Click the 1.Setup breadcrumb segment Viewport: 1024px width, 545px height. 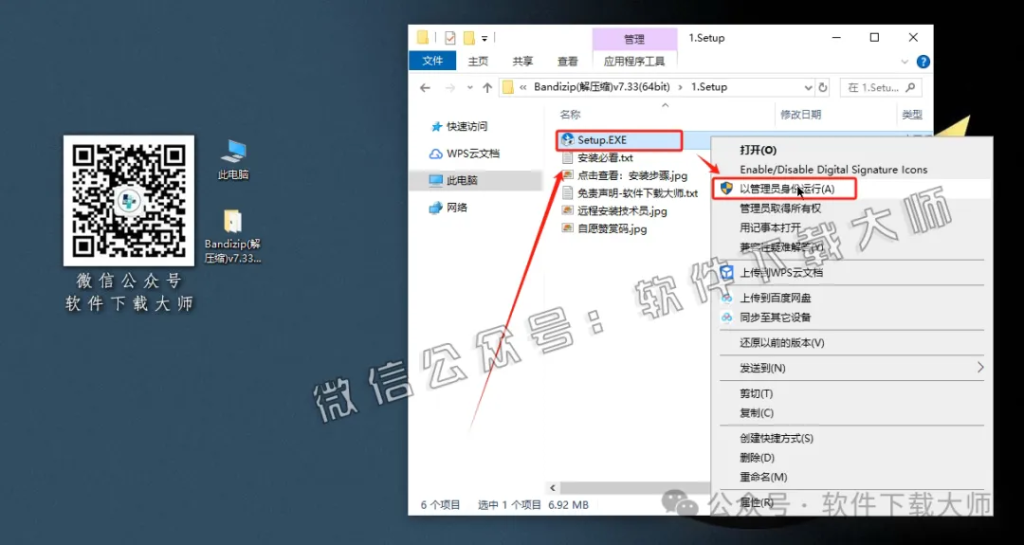(709, 87)
